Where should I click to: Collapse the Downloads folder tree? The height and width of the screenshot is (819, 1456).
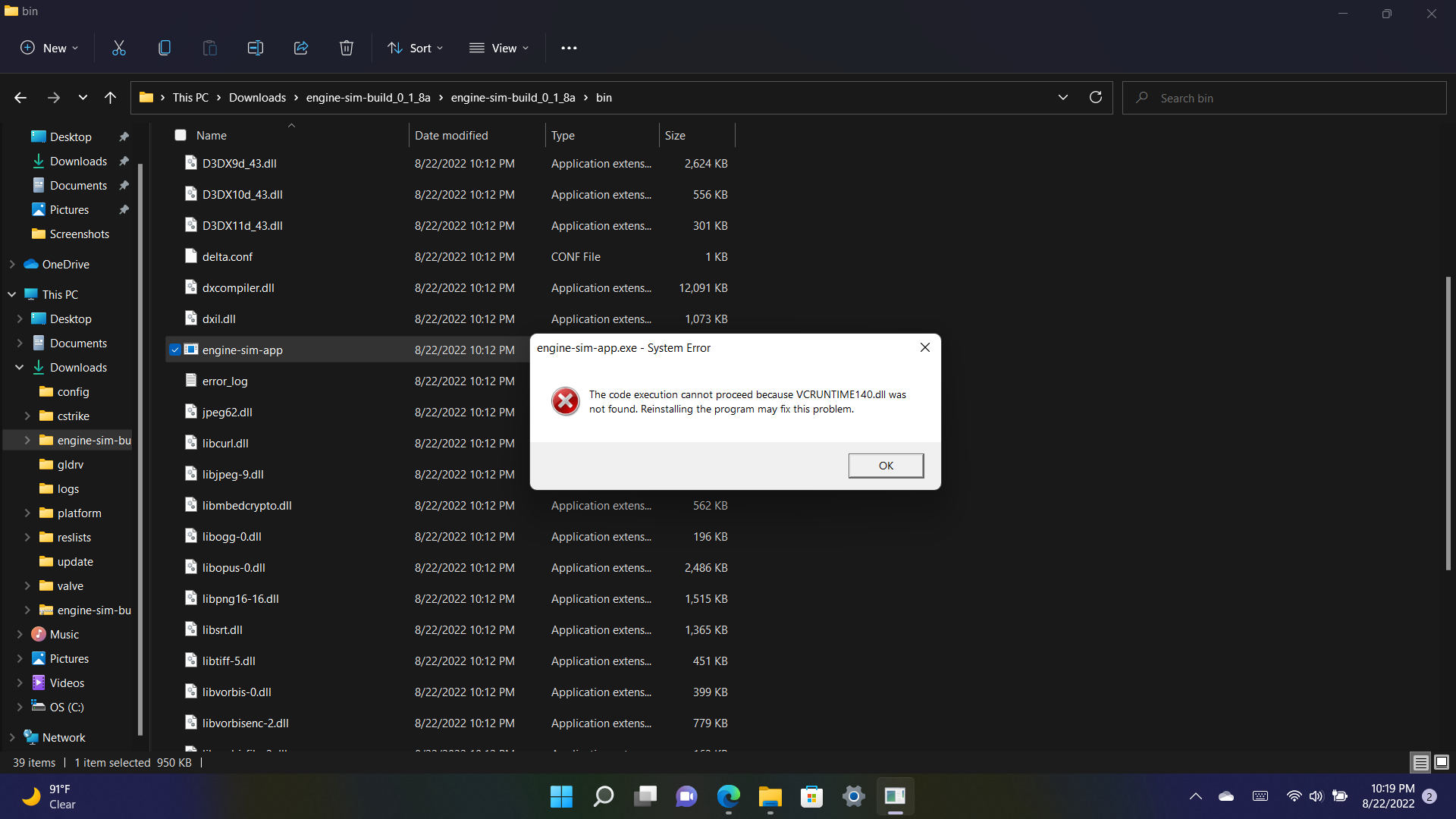19,367
